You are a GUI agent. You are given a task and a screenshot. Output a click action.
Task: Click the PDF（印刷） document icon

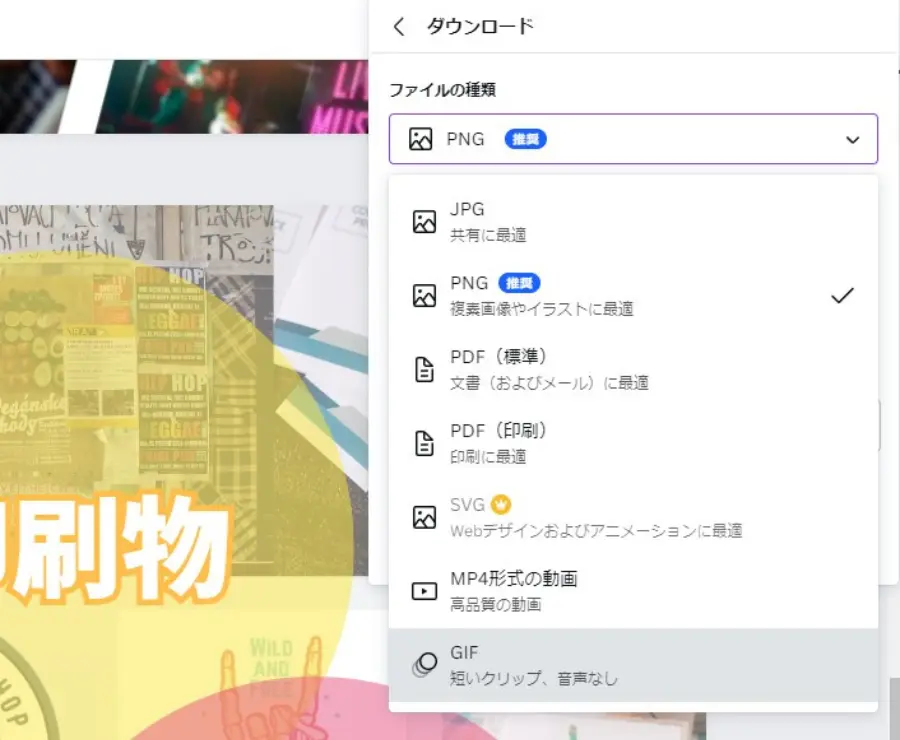click(424, 443)
